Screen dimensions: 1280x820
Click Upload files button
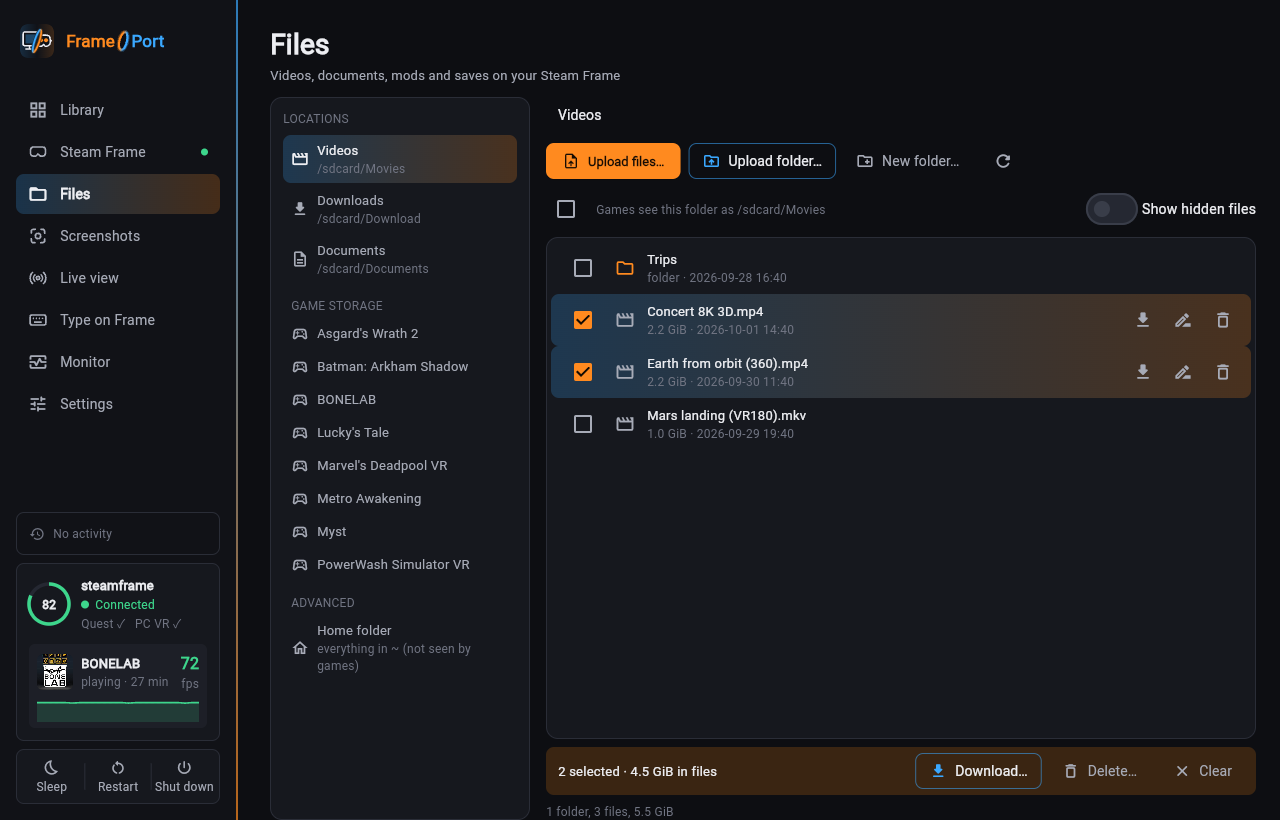613,161
